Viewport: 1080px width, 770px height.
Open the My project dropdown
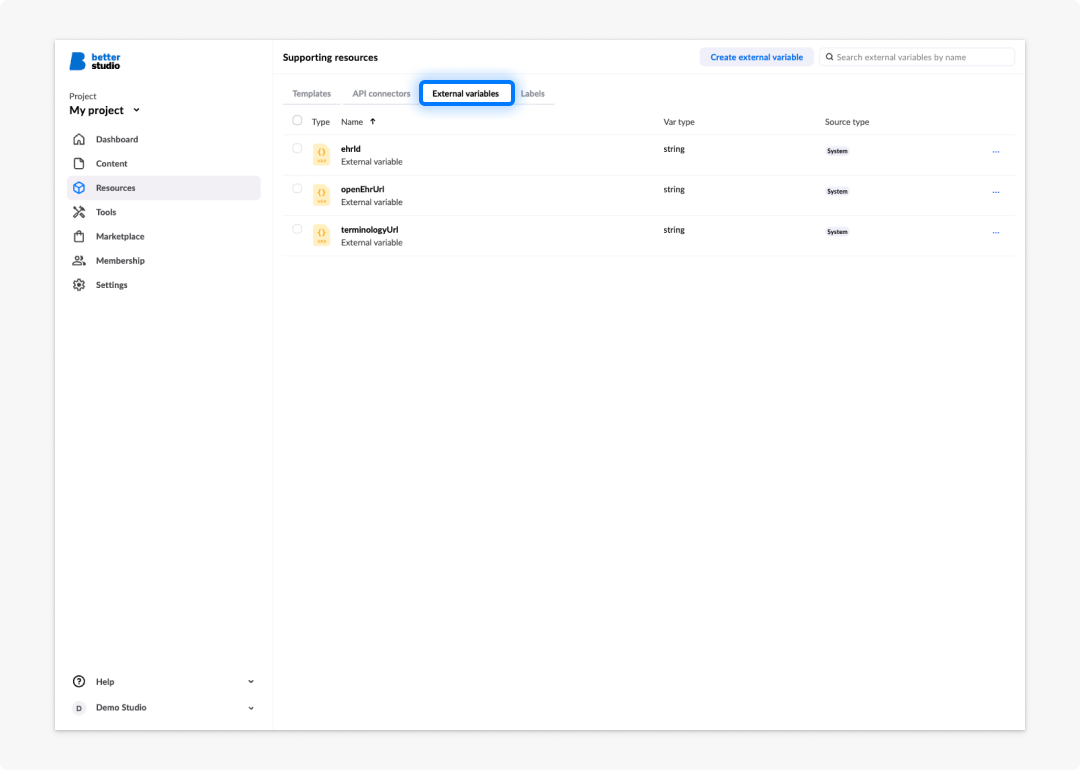tap(105, 110)
